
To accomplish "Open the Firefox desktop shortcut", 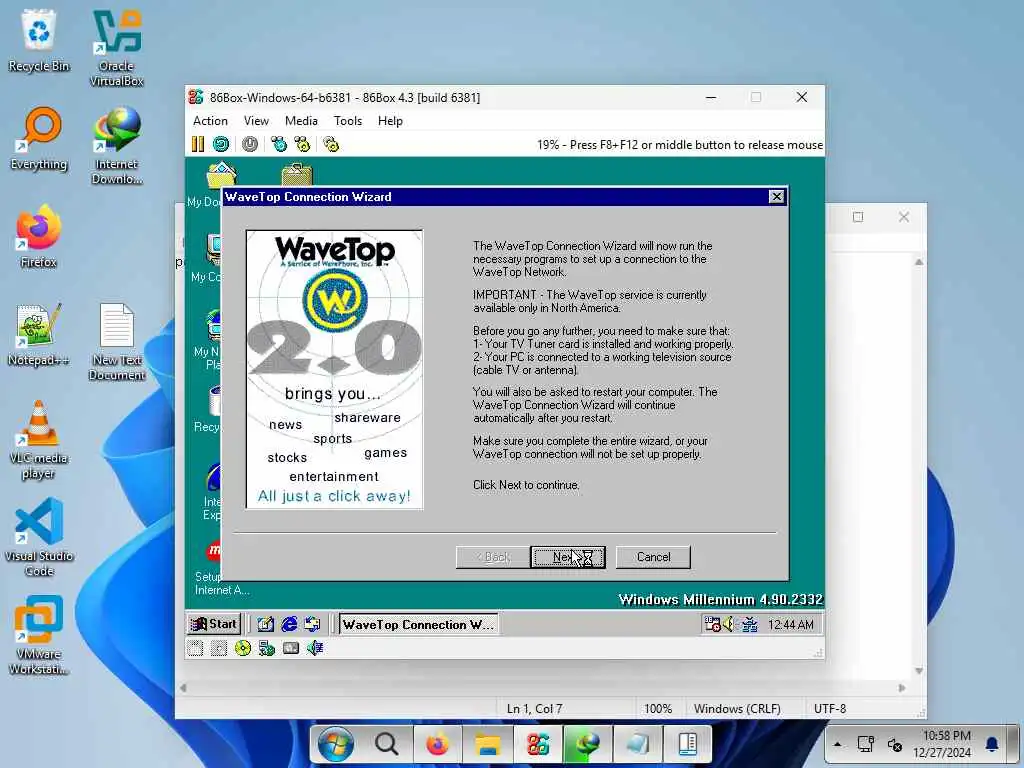I will (39, 236).
